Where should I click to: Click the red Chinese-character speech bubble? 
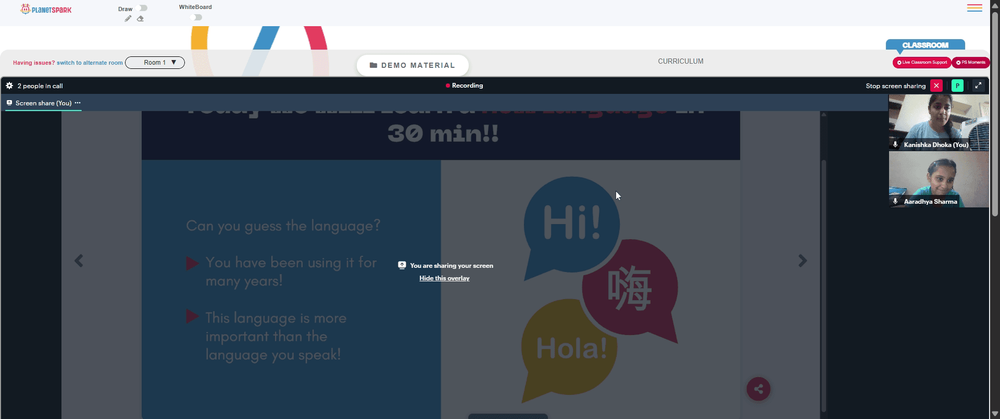(x=629, y=290)
